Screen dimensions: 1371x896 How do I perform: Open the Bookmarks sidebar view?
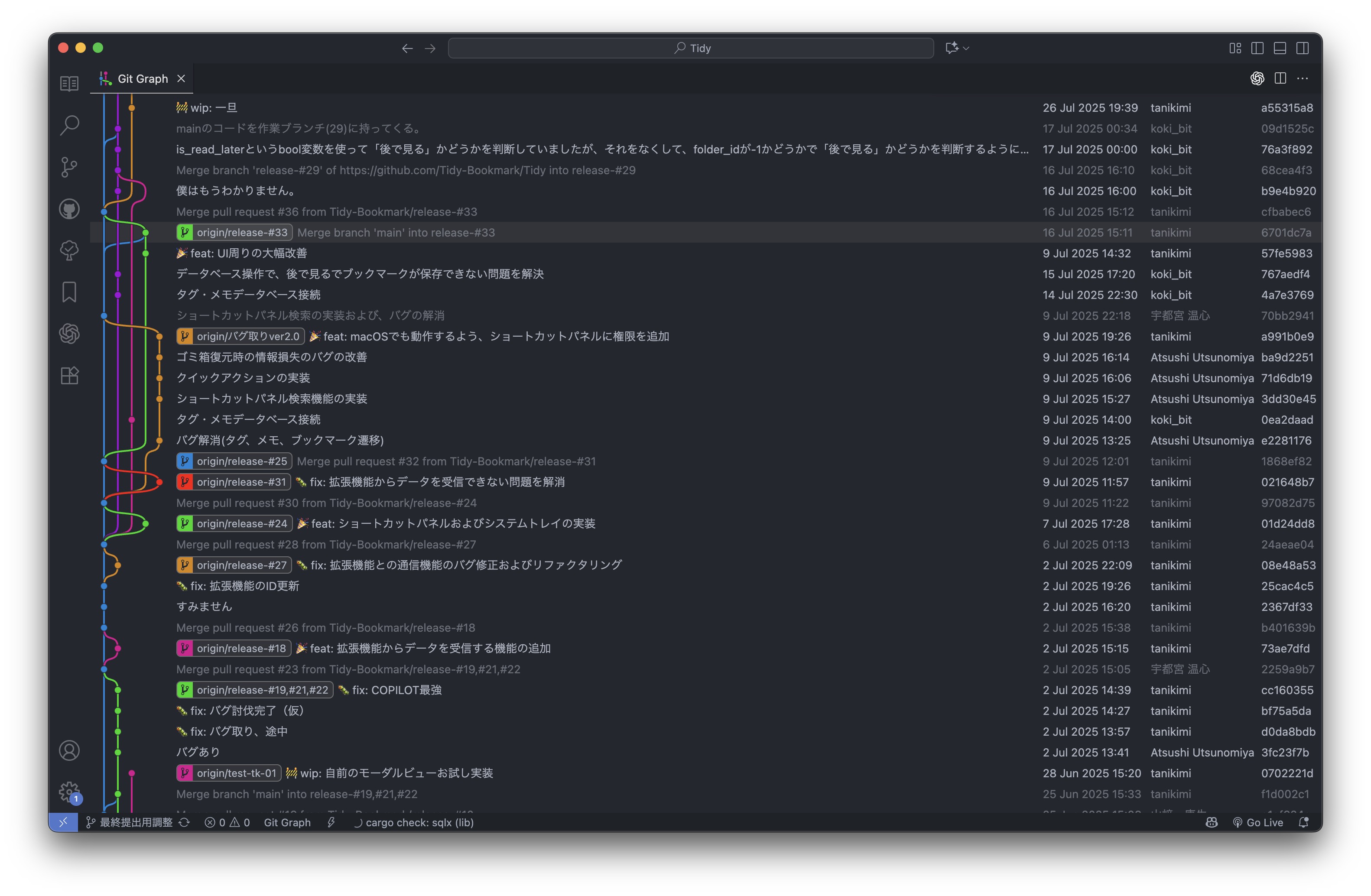click(x=69, y=292)
